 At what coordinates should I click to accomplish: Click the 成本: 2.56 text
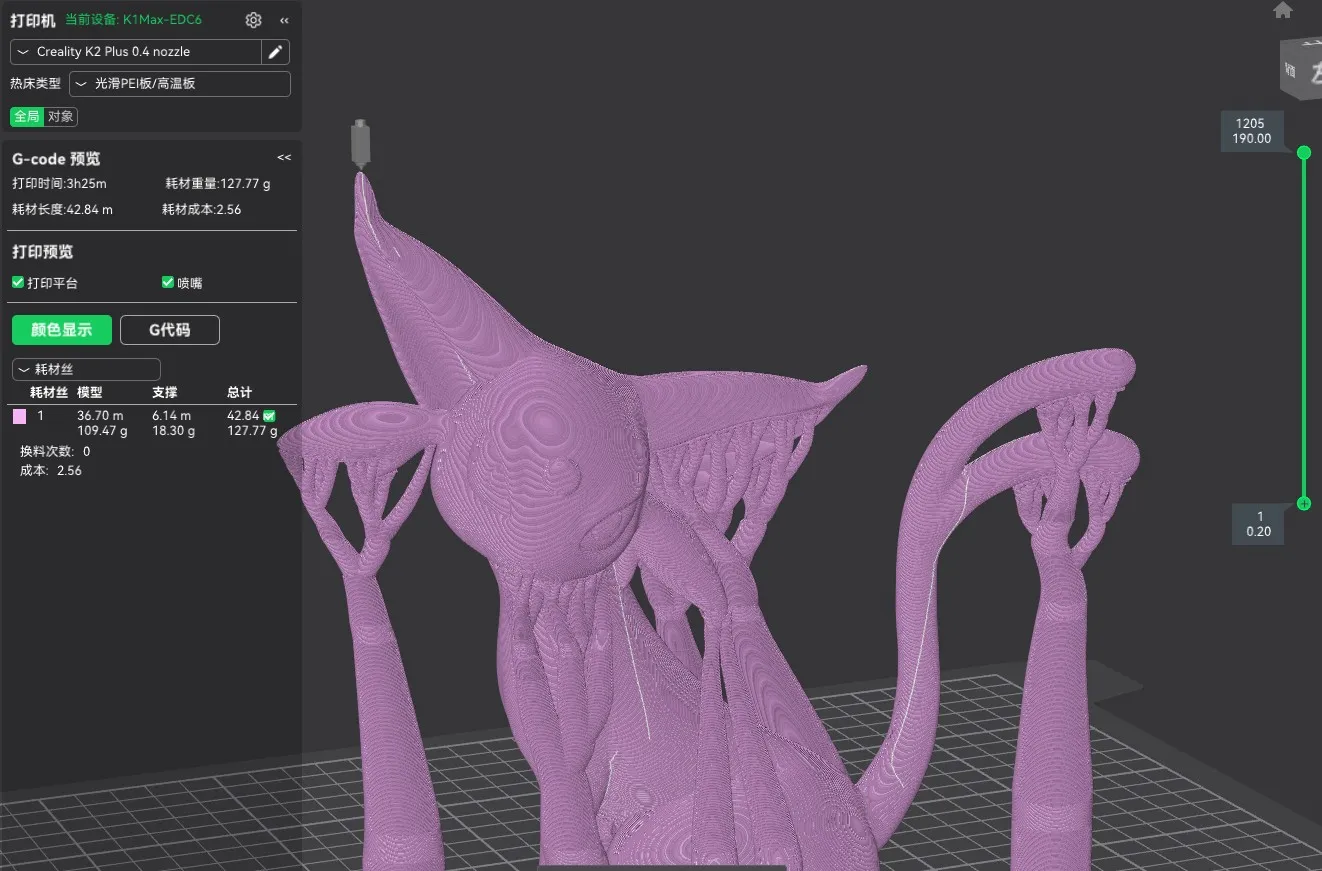point(51,471)
